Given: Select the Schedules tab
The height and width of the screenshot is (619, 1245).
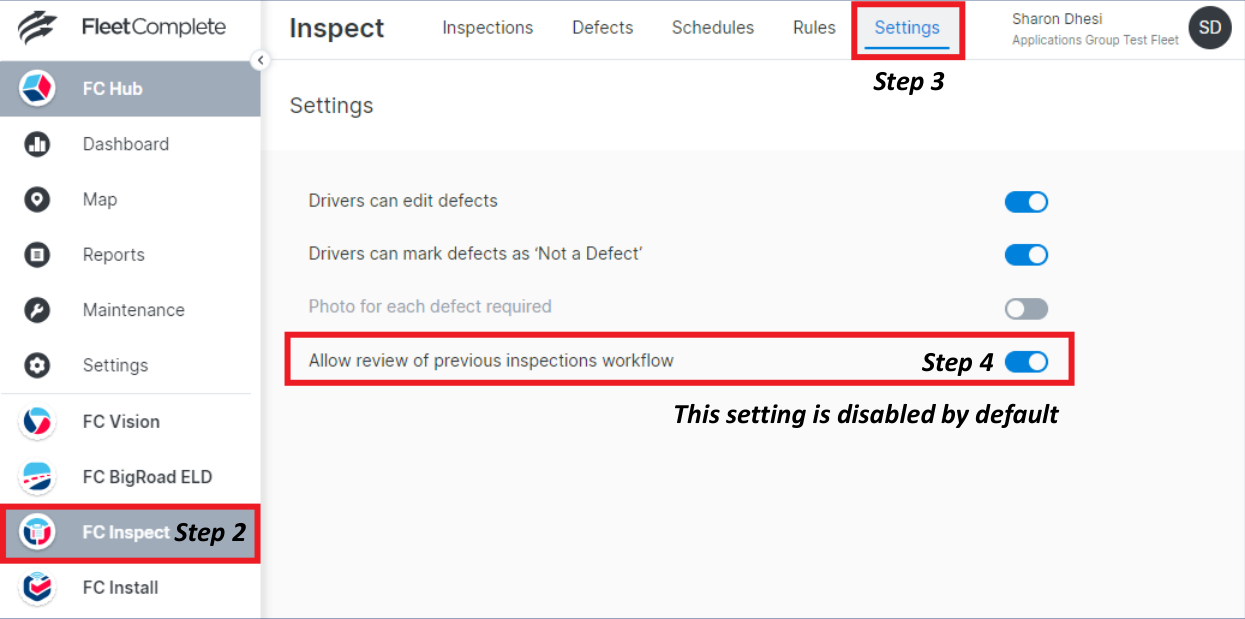Looking at the screenshot, I should click(x=712, y=28).
